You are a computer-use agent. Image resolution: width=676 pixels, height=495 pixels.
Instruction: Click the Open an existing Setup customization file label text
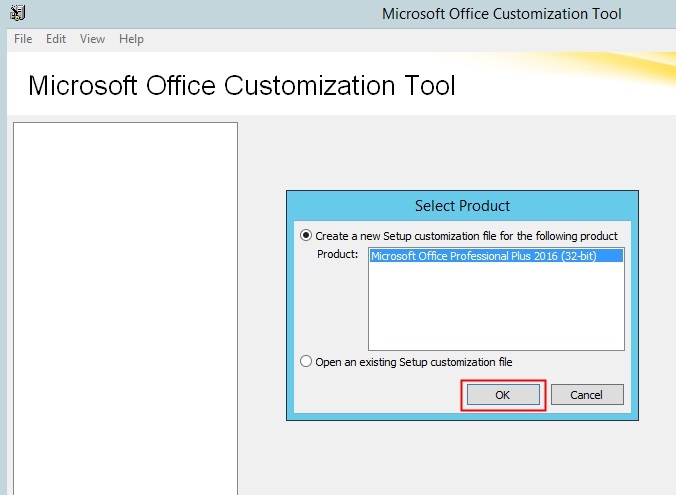click(x=414, y=362)
